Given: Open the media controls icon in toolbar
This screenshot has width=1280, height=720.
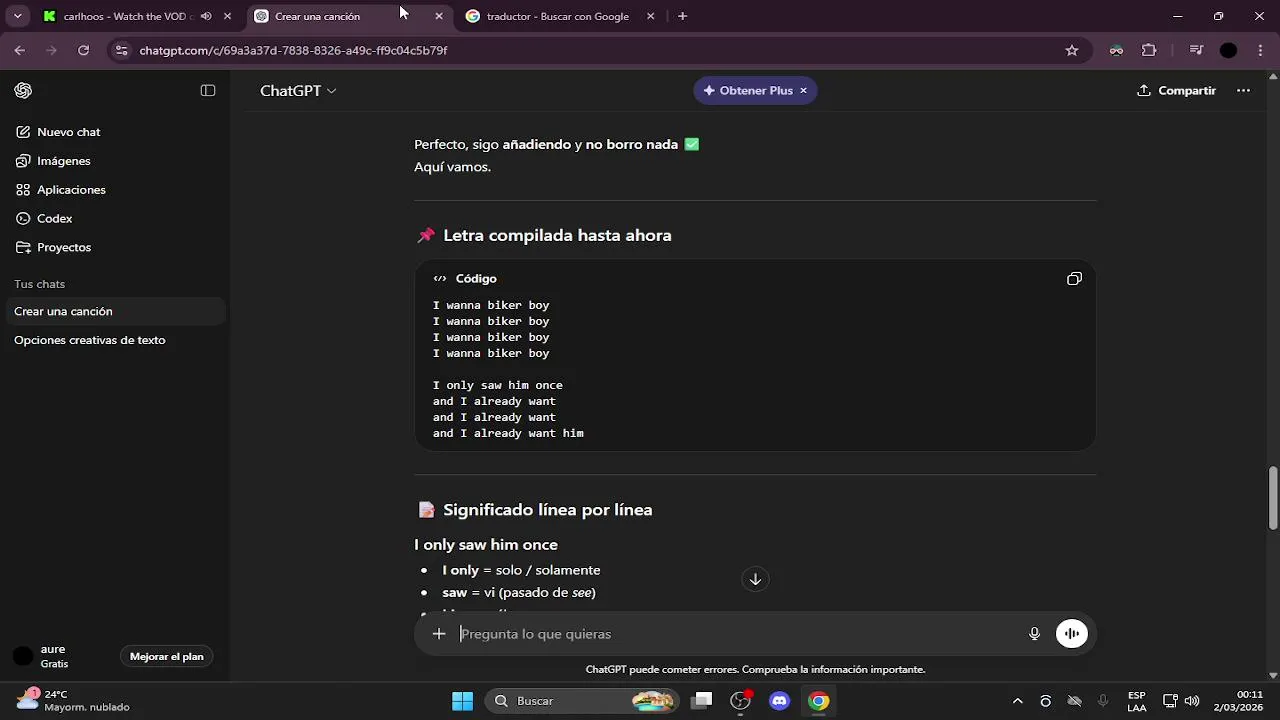Looking at the screenshot, I should tap(1196, 50).
